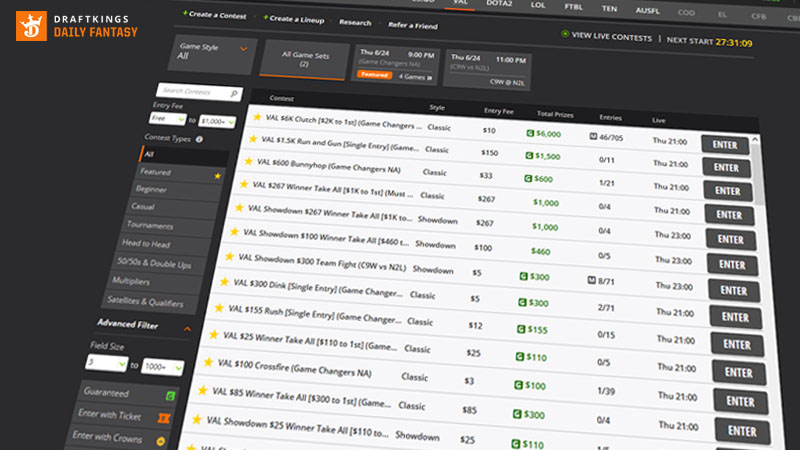The image size is (800, 450).
Task: Open the maximum entry fee $1,000+ dropdown
Action: [216, 121]
